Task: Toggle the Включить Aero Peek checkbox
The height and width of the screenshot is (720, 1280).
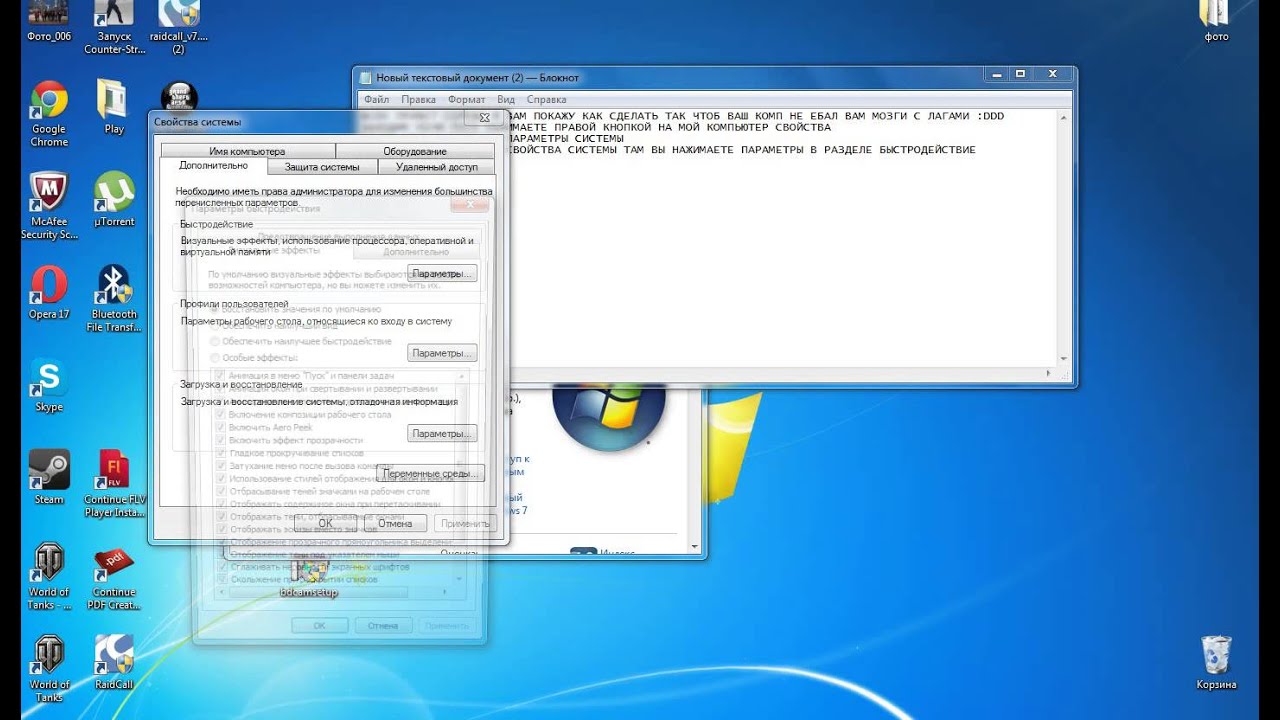Action: (221, 427)
